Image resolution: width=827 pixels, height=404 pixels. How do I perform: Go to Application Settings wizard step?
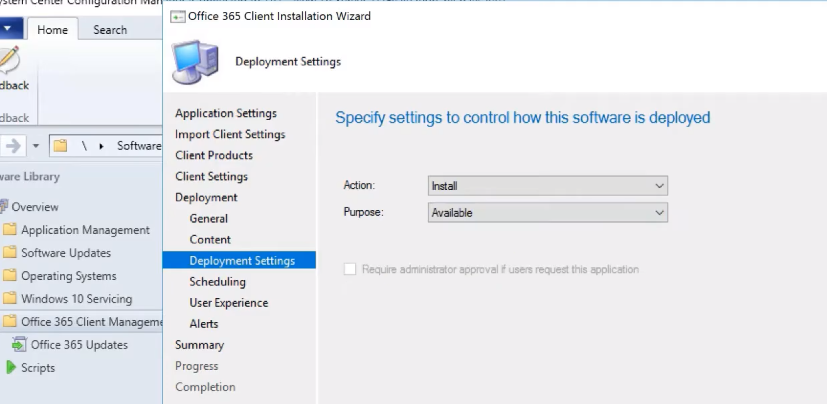[226, 113]
